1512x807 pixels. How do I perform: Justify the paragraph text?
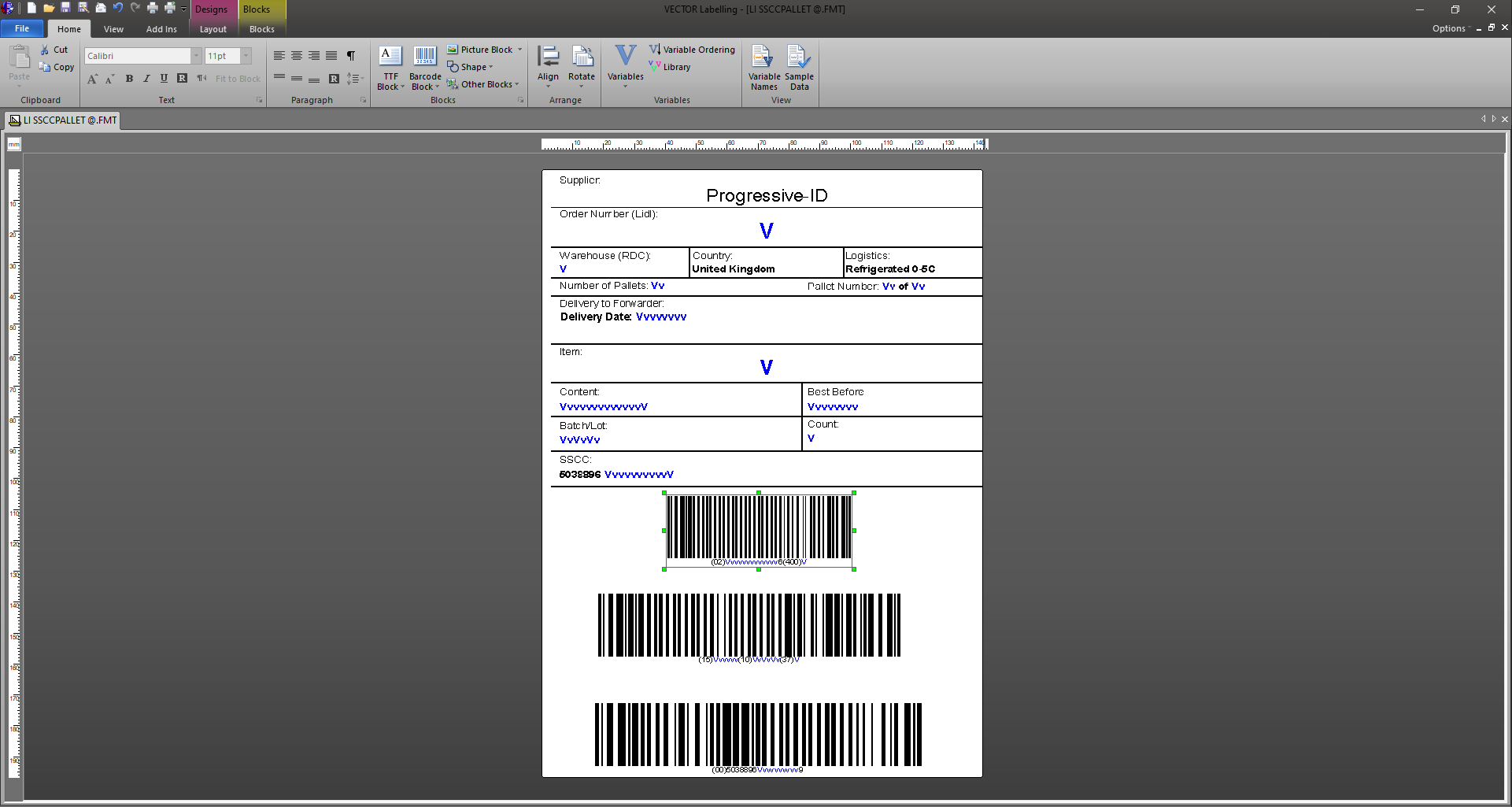click(x=331, y=56)
